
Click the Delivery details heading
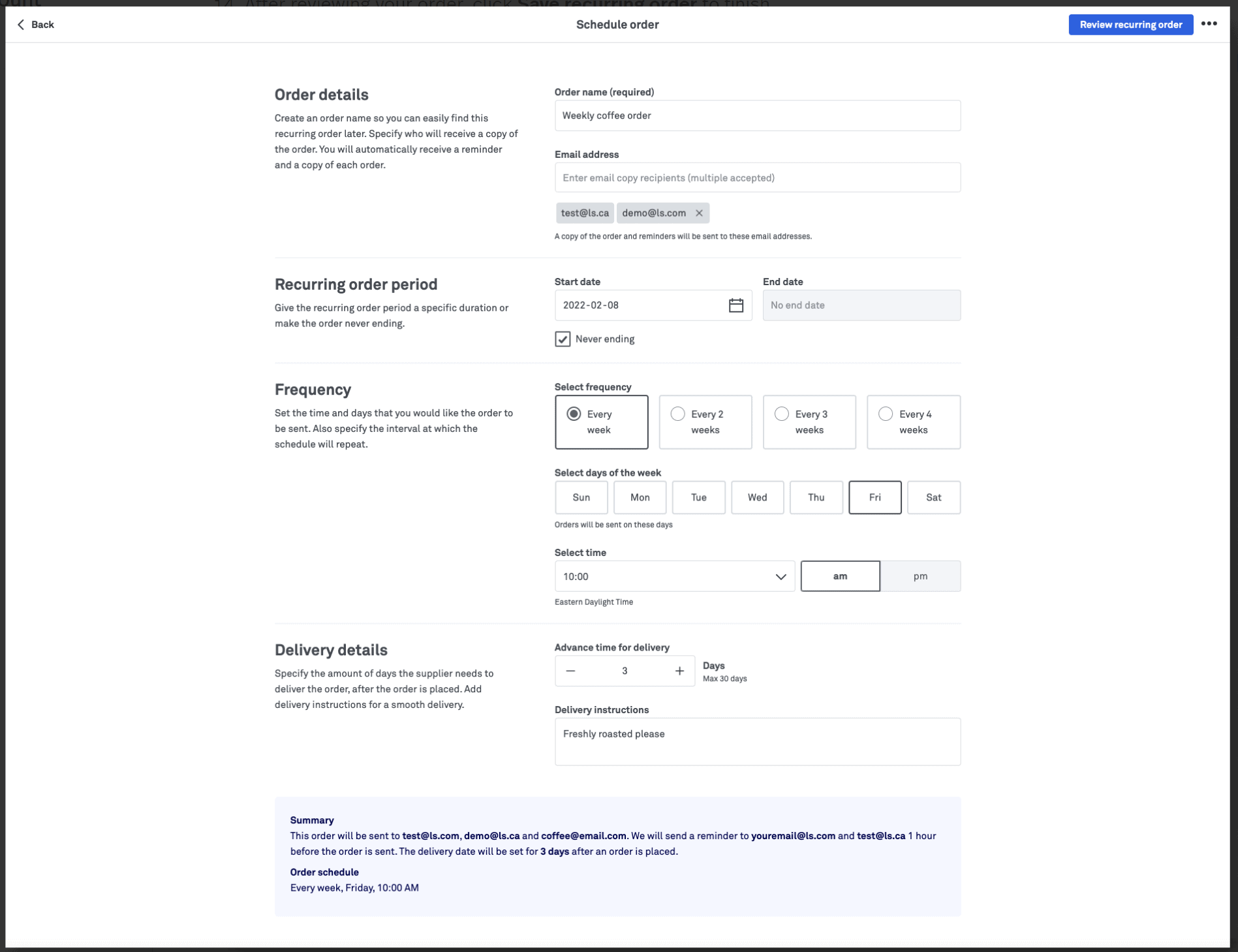(332, 651)
